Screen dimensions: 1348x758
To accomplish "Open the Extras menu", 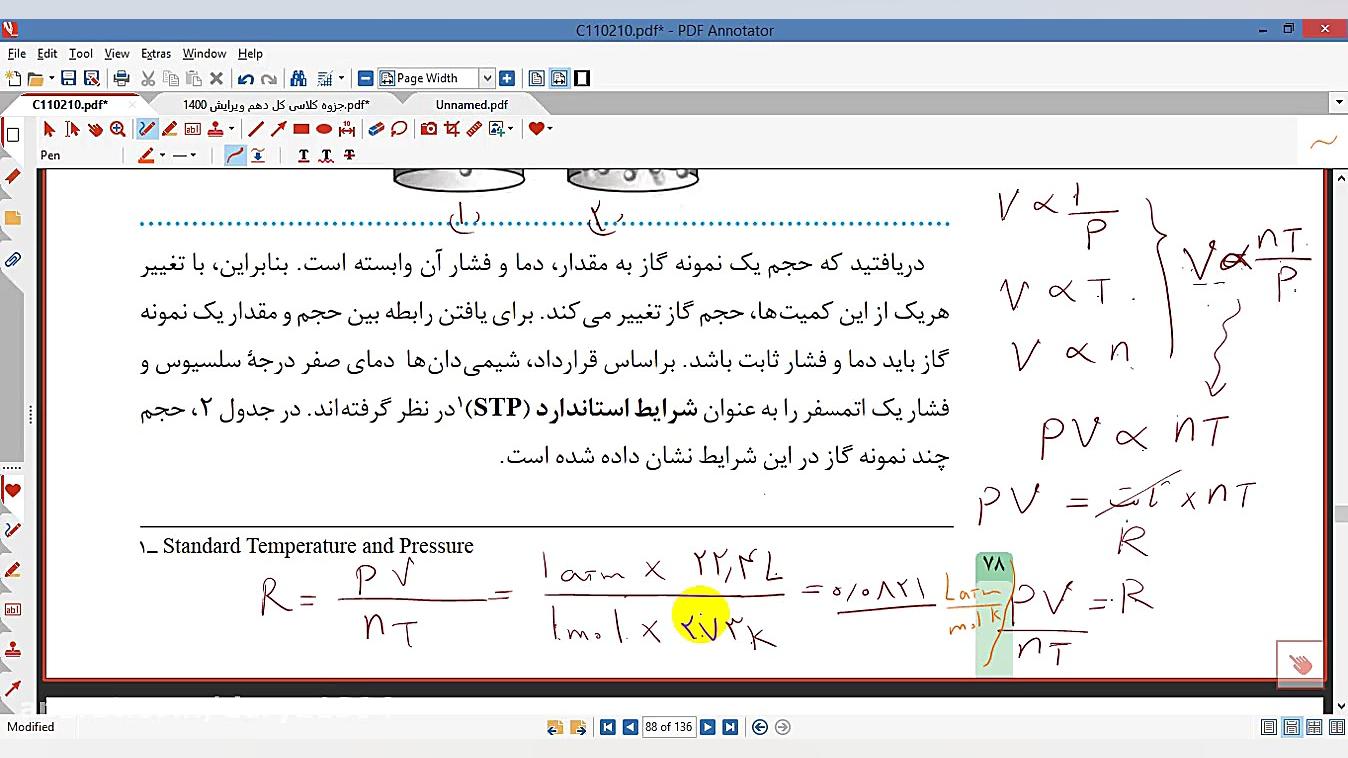I will point(155,54).
